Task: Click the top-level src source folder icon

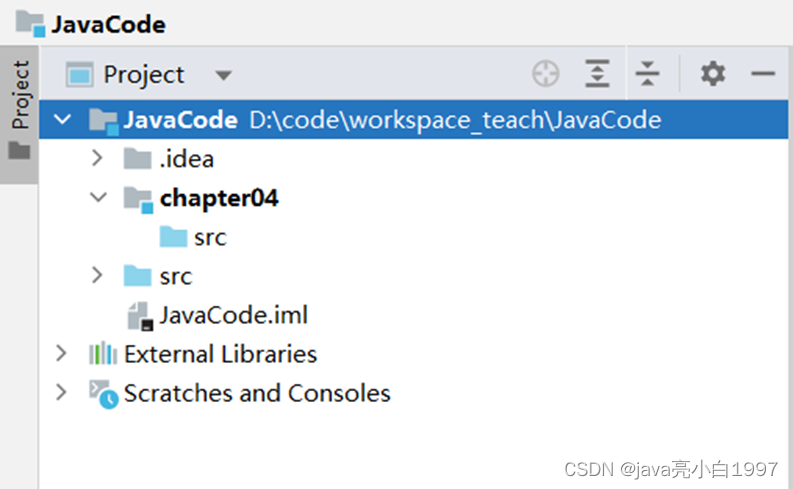Action: pyautogui.click(x=138, y=276)
